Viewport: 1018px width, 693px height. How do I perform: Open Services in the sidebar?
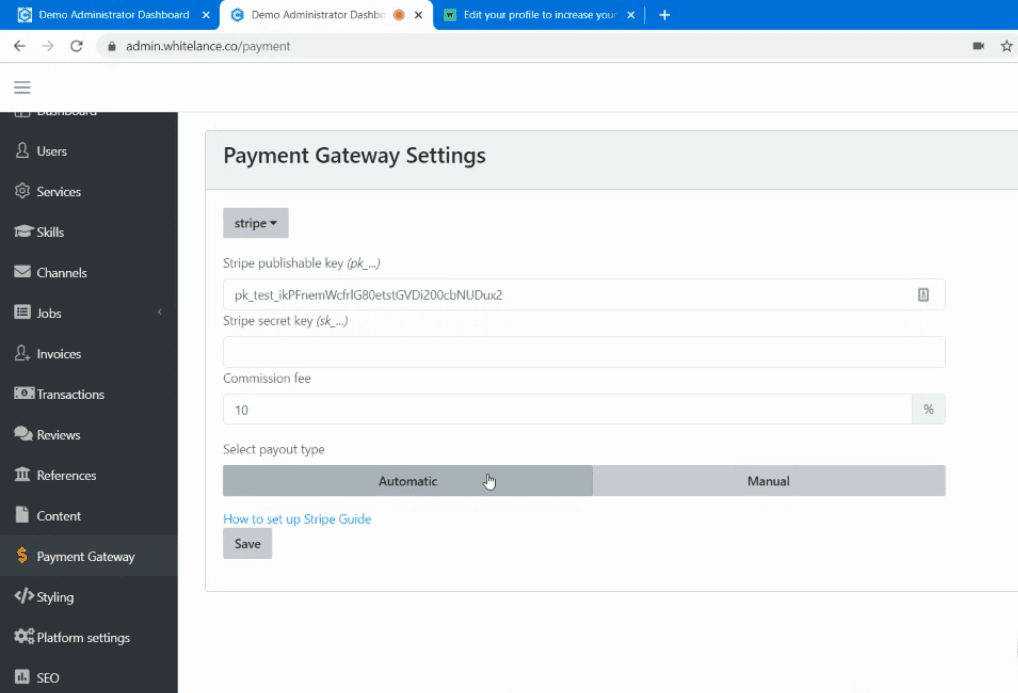(x=89, y=192)
